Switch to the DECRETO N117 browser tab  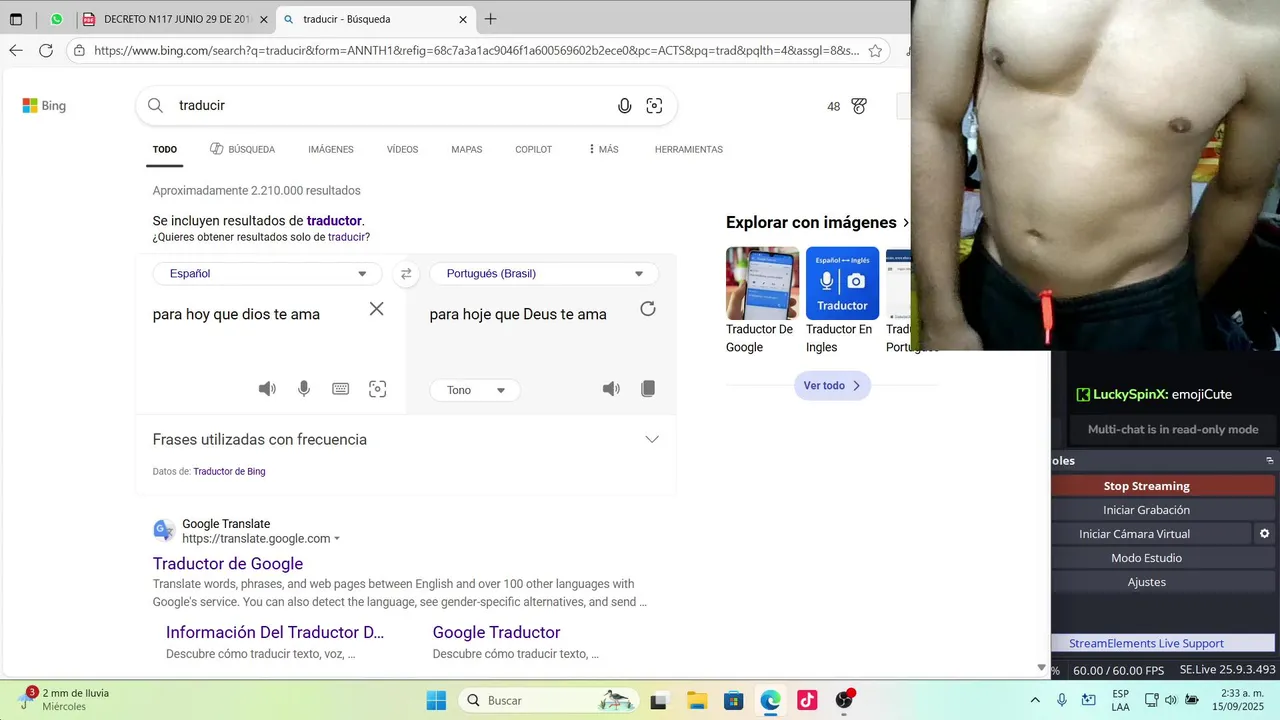[174, 19]
